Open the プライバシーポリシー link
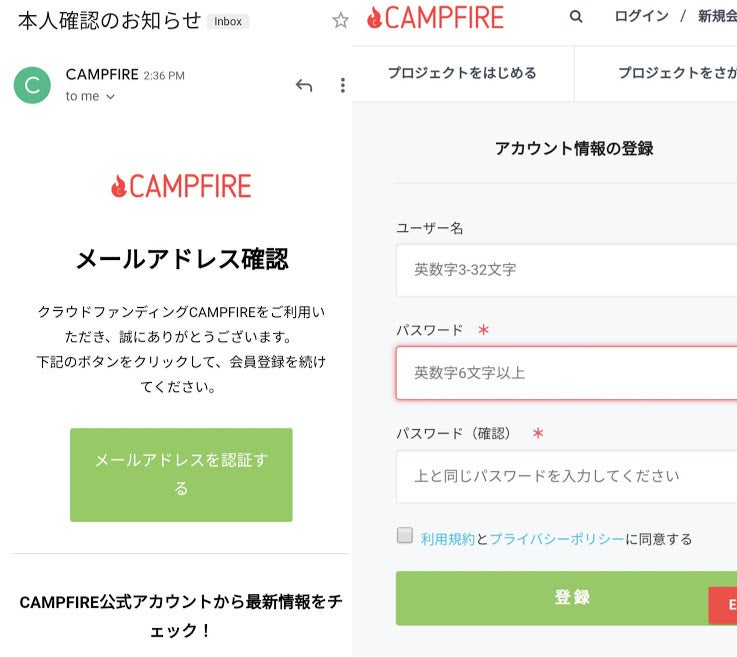The width and height of the screenshot is (737, 657). point(557,539)
